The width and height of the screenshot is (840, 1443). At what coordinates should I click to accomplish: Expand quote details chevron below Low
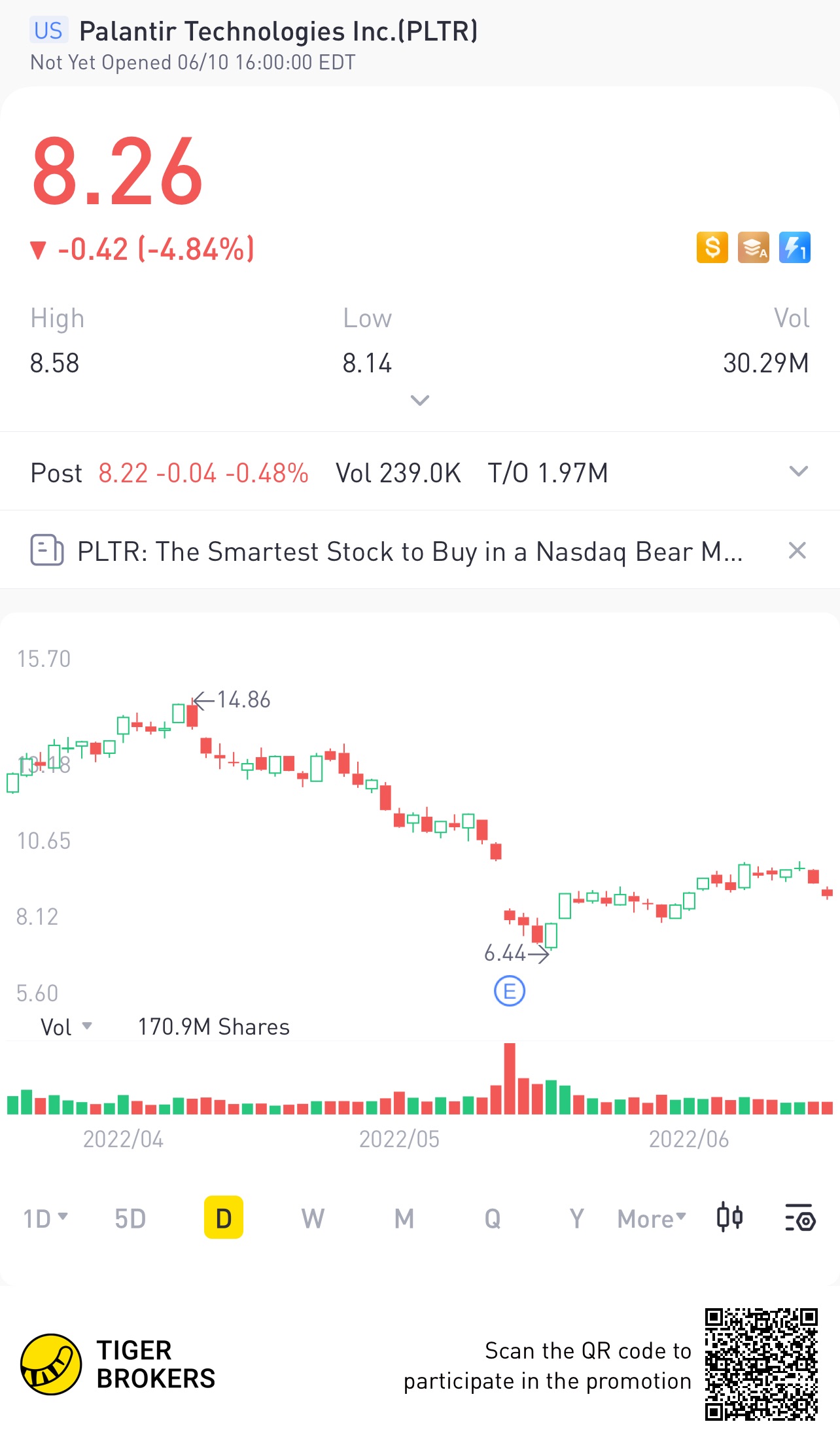[419, 400]
